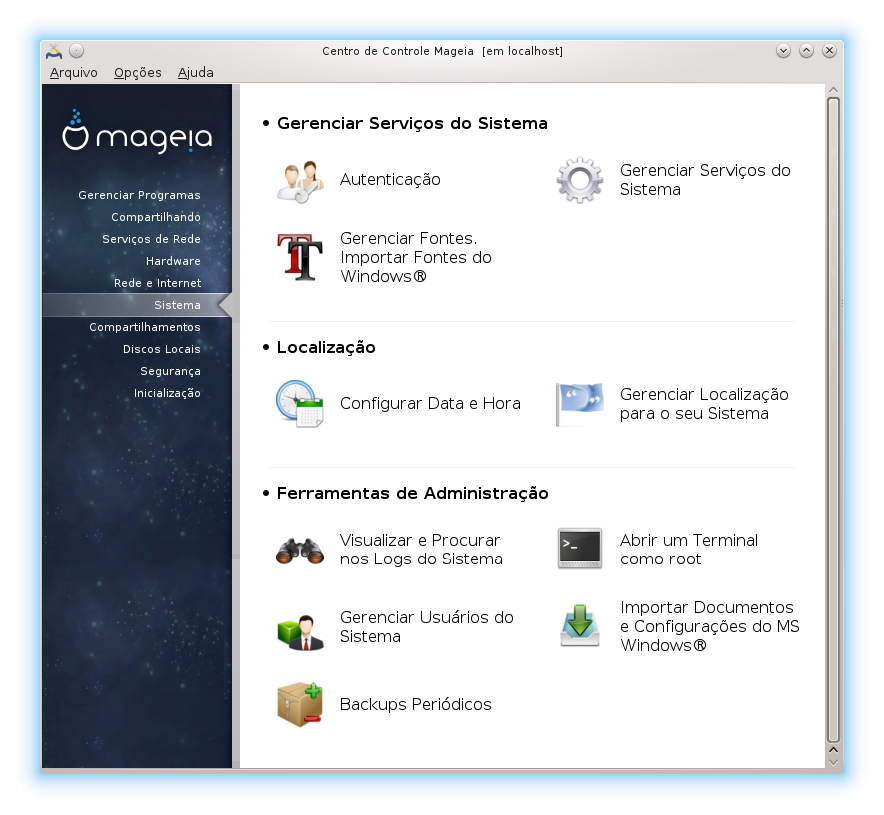Open the Ajuda menu

pyautogui.click(x=196, y=73)
